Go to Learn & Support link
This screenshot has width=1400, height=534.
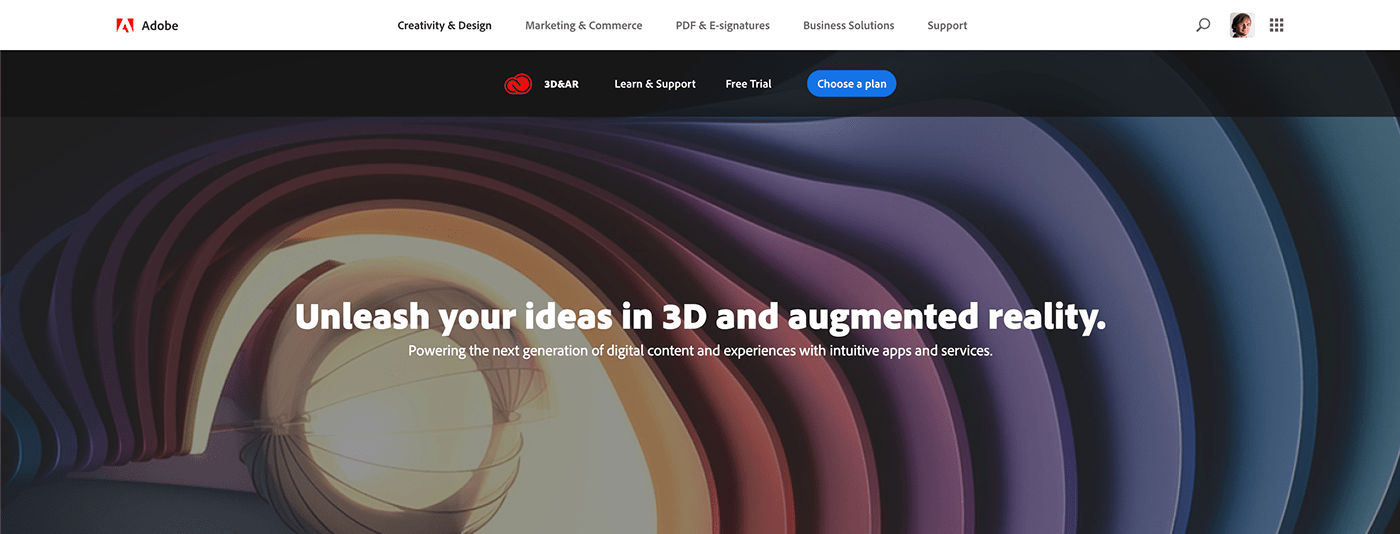coord(655,84)
